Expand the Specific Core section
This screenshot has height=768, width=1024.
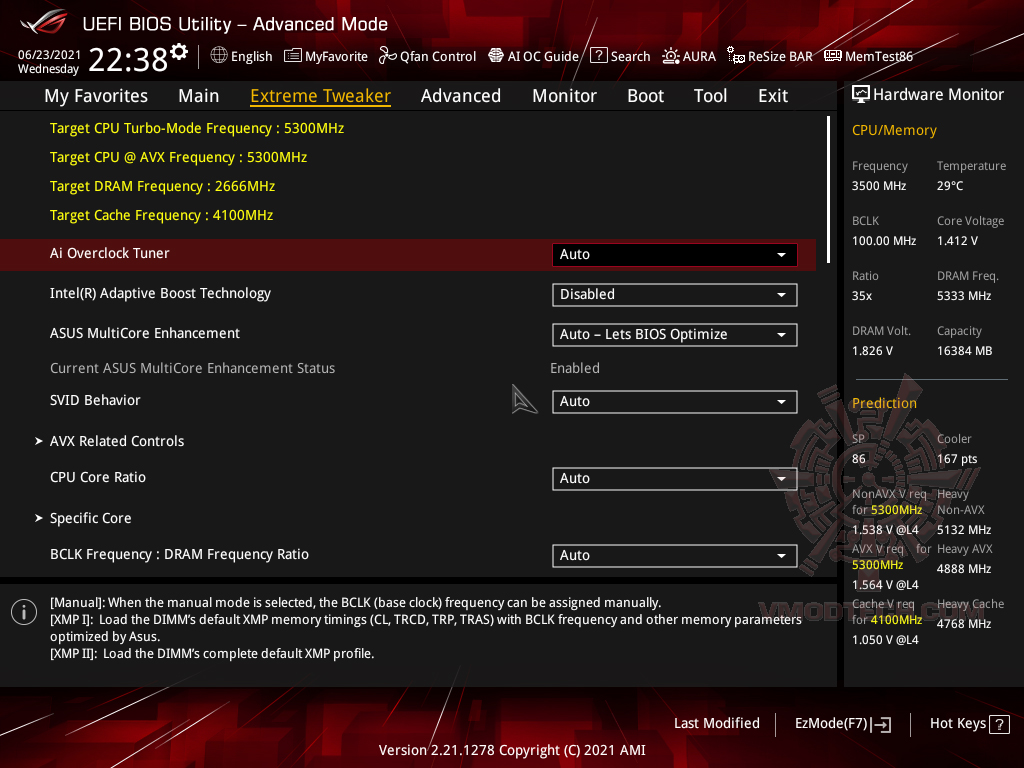[90, 518]
